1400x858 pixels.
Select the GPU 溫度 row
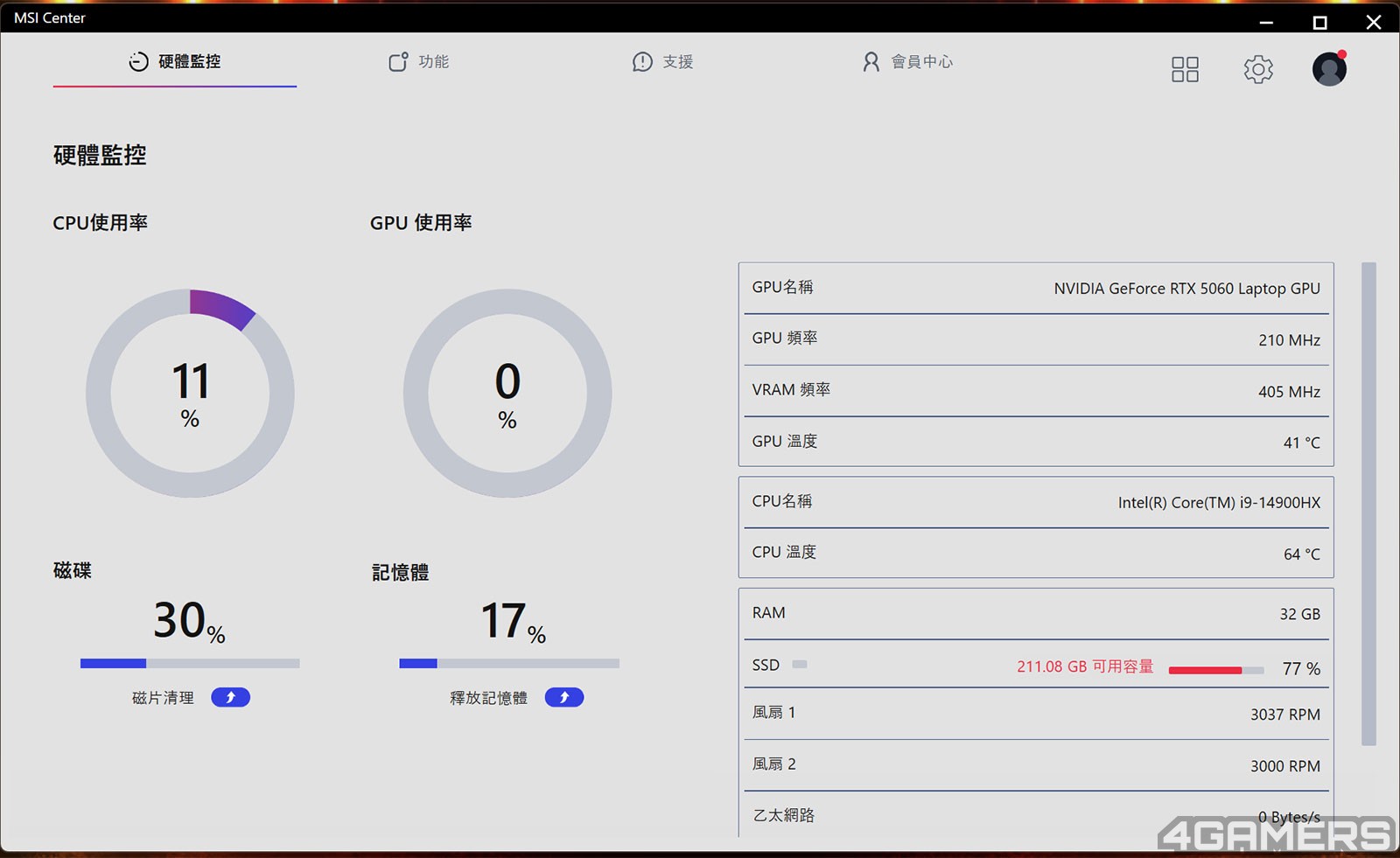pyautogui.click(x=1036, y=442)
